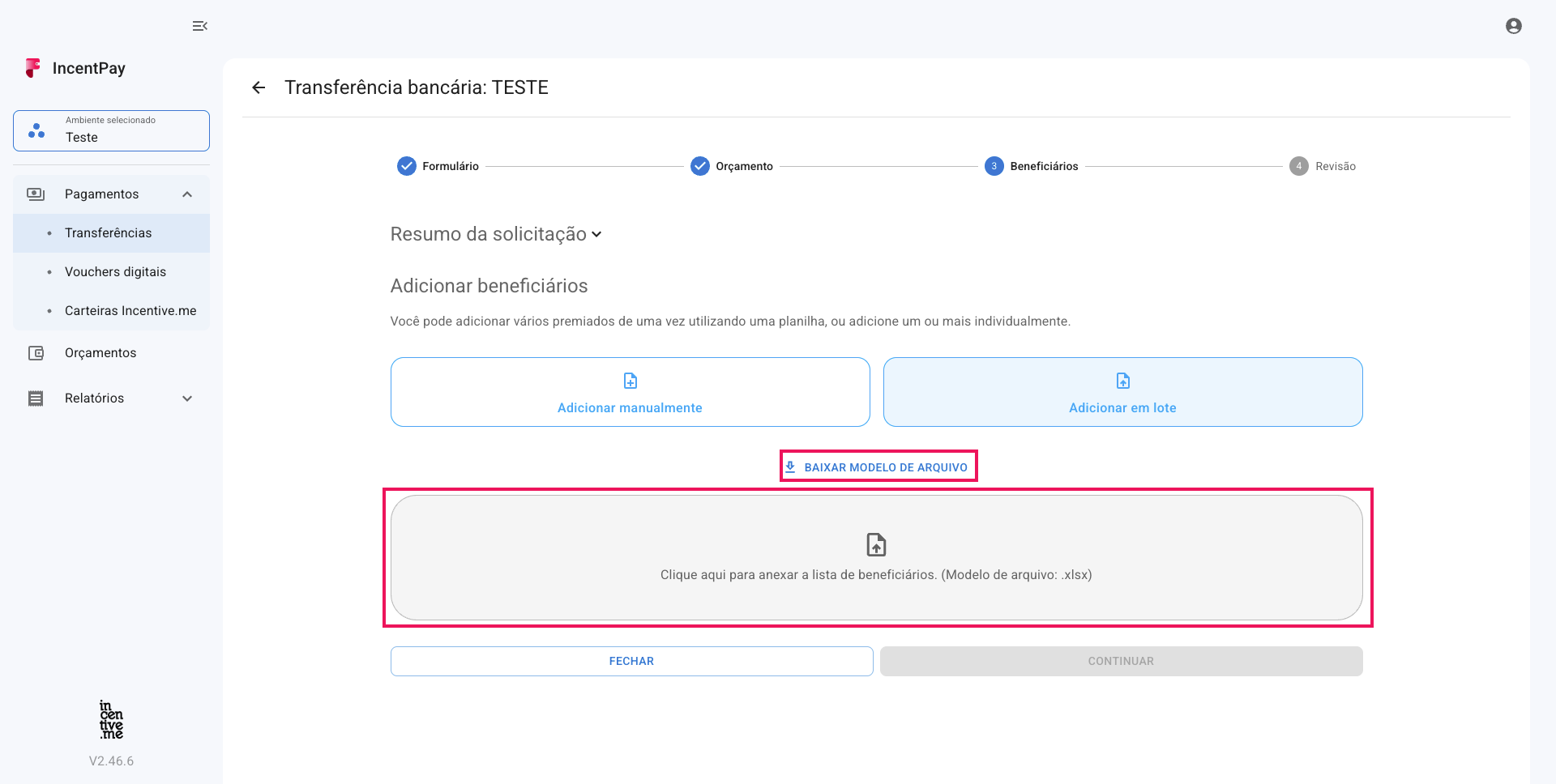Screen dimensions: 1556x784
Task: Expand the Relatórios menu chevron
Action: coord(187,398)
